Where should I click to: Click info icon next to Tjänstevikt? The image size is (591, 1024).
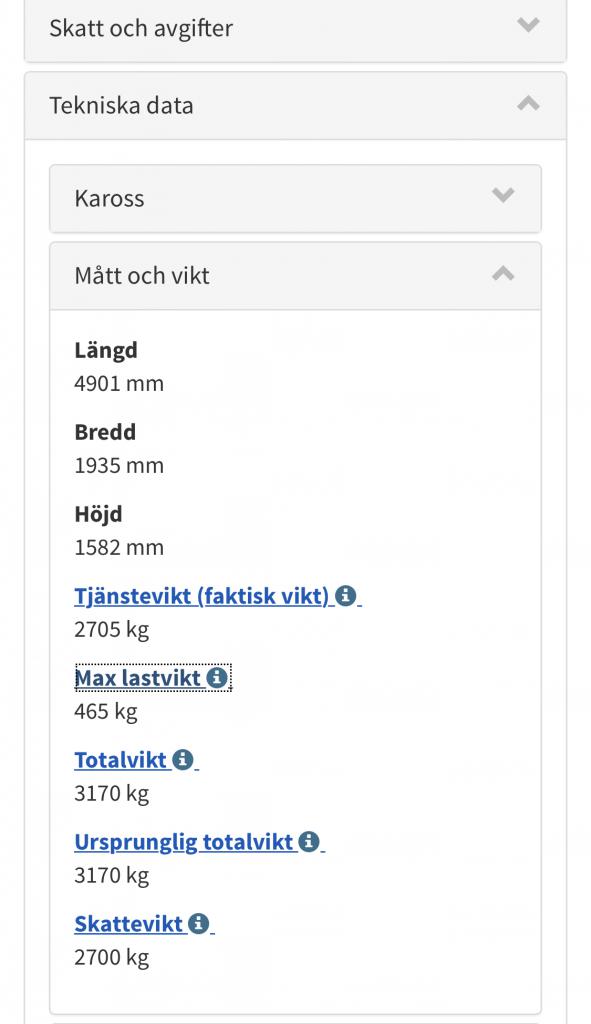[345, 596]
